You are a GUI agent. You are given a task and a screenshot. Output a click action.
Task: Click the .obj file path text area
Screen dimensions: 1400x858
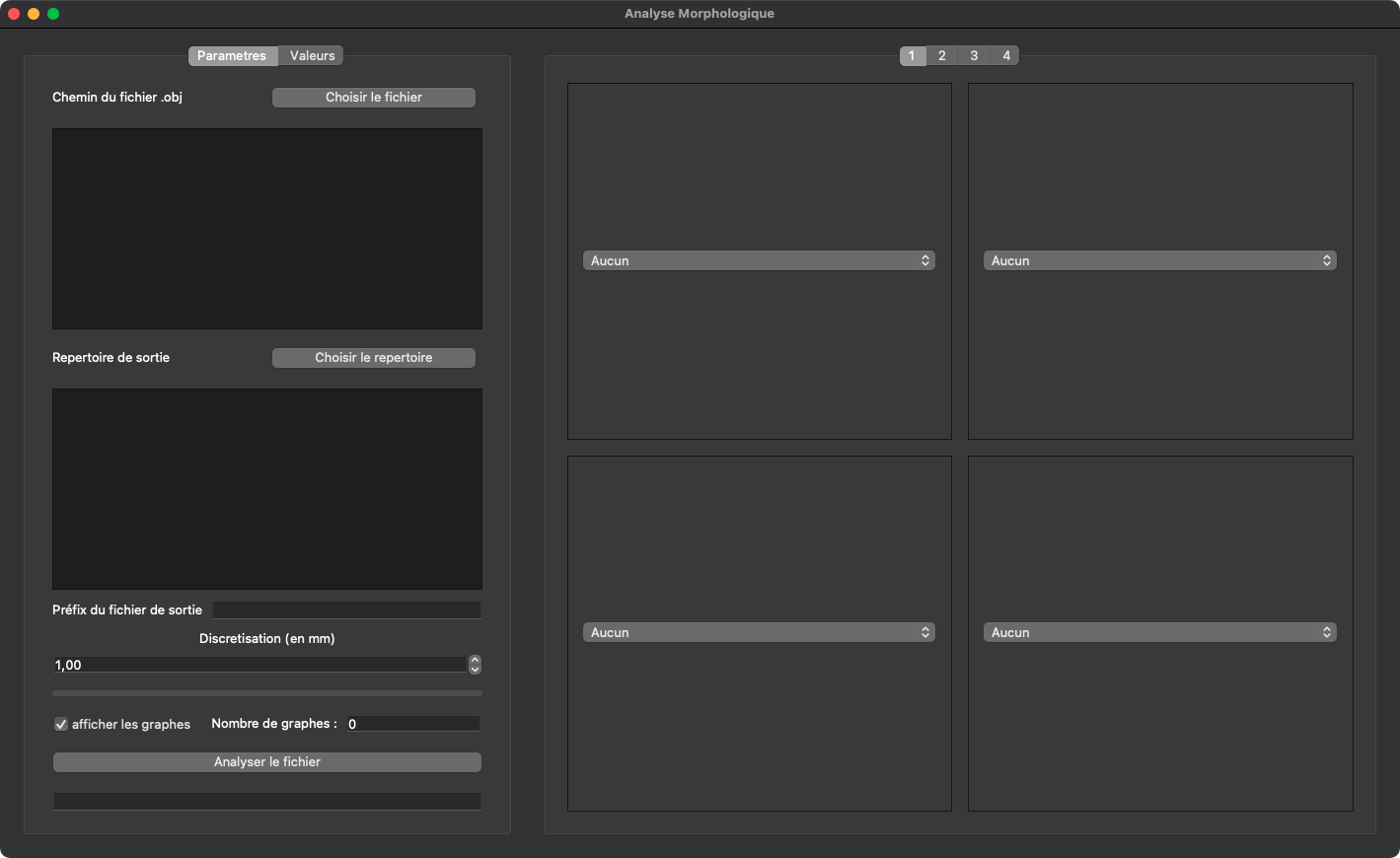(266, 229)
